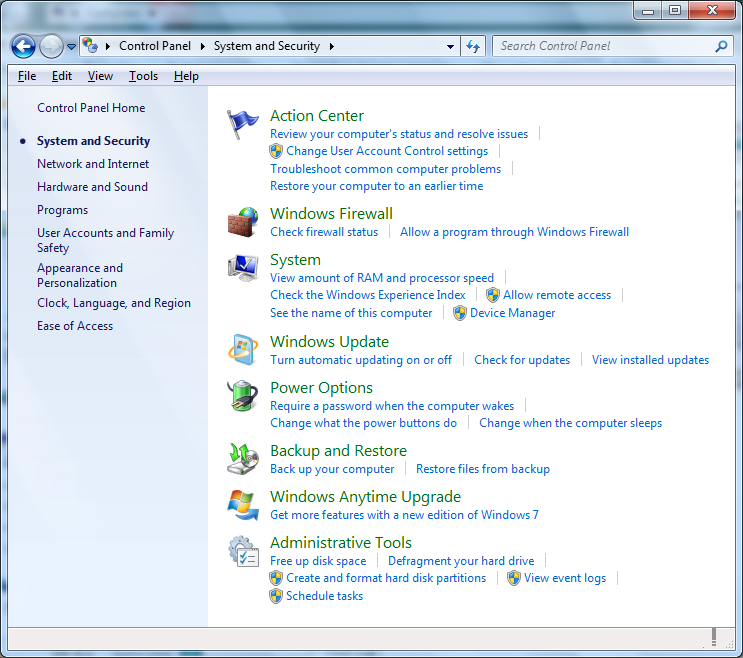Viewport: 743px width, 658px height.
Task: Click See the name of this computer
Action: (x=351, y=313)
